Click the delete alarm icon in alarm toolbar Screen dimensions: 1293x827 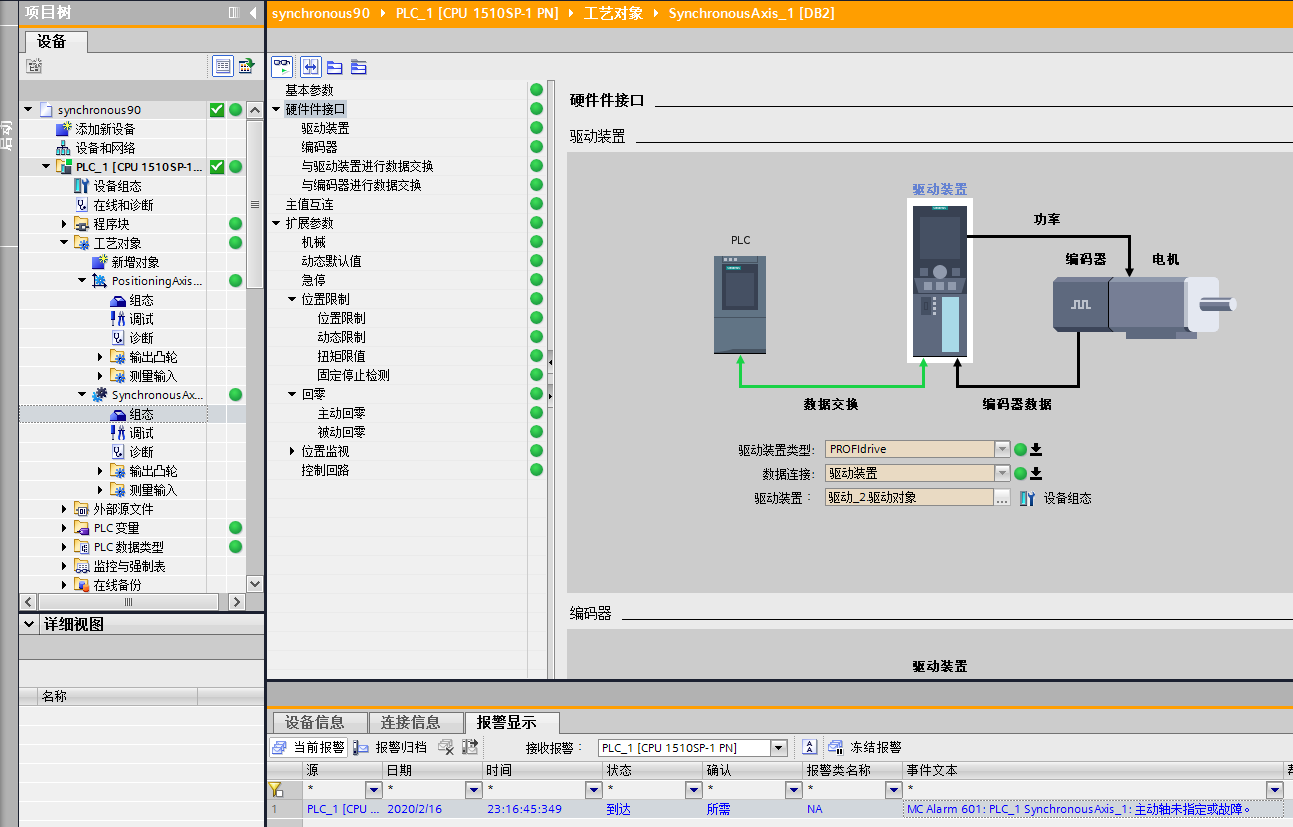(x=446, y=747)
